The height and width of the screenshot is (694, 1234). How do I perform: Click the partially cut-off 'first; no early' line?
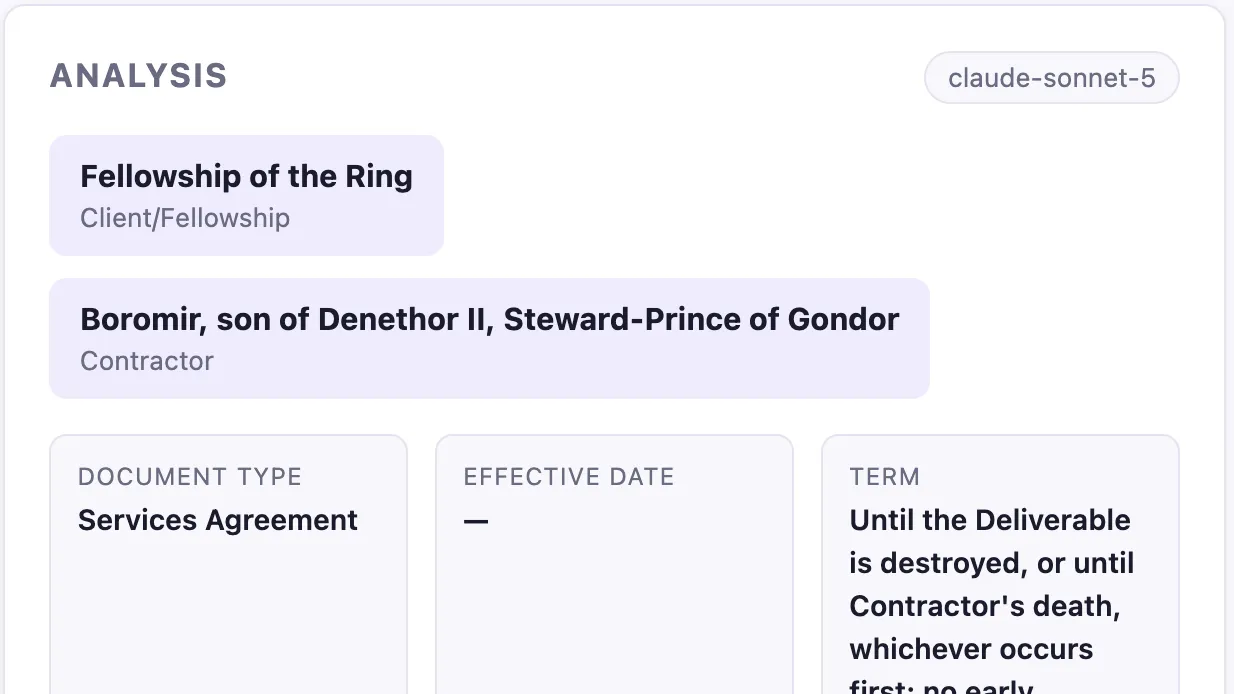[941, 686]
